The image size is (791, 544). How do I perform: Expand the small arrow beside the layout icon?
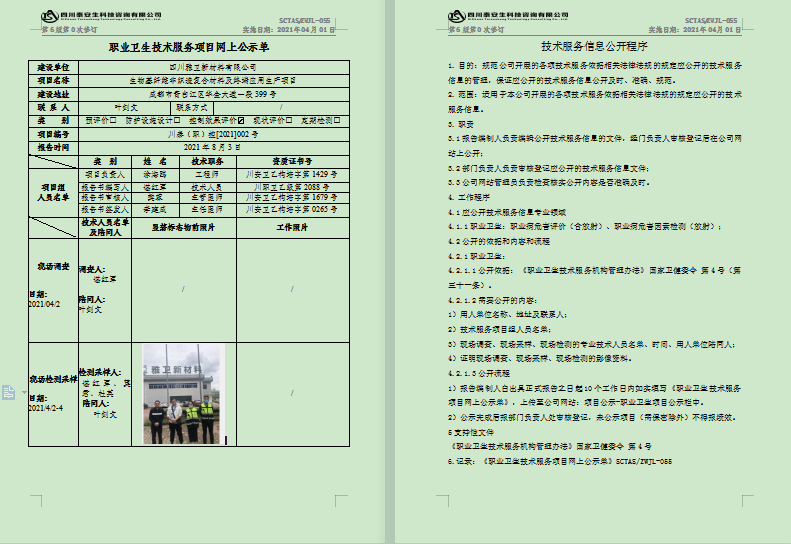(22, 392)
